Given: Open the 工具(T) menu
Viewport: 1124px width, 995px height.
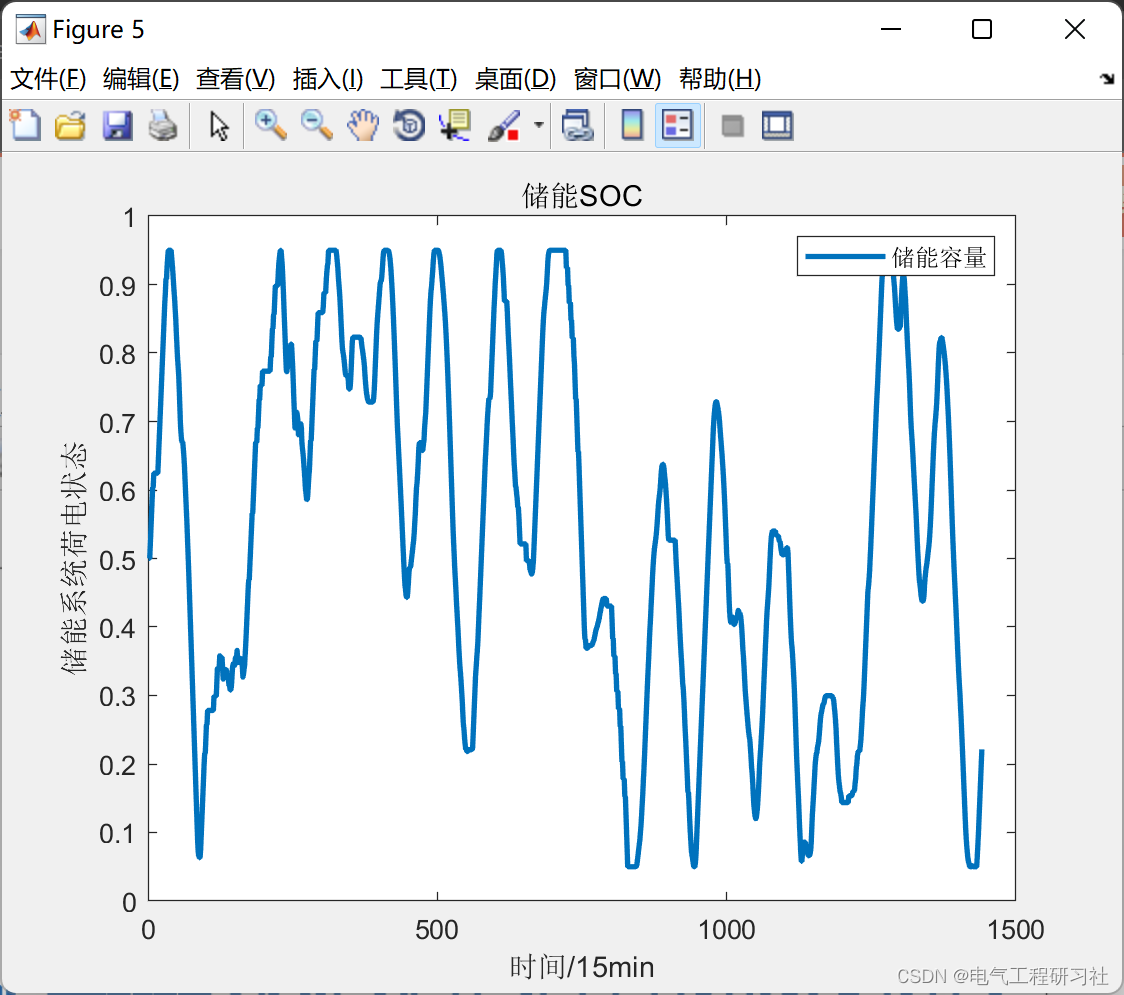Looking at the screenshot, I should pyautogui.click(x=419, y=79).
